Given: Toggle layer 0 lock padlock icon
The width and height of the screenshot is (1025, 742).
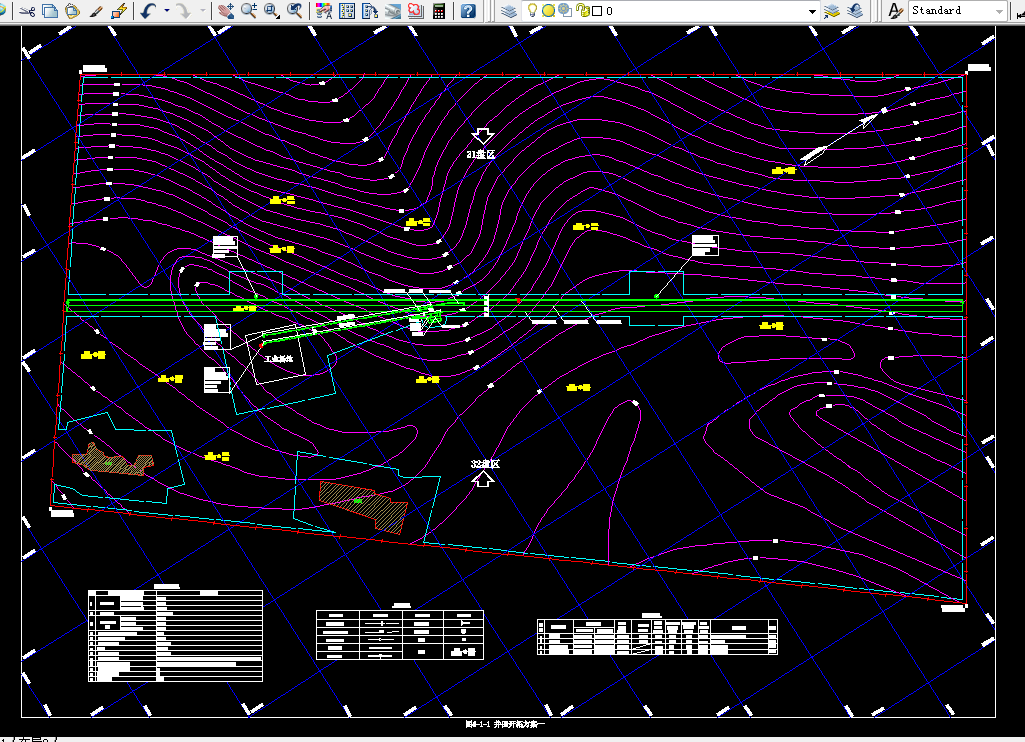Looking at the screenshot, I should tap(582, 11).
